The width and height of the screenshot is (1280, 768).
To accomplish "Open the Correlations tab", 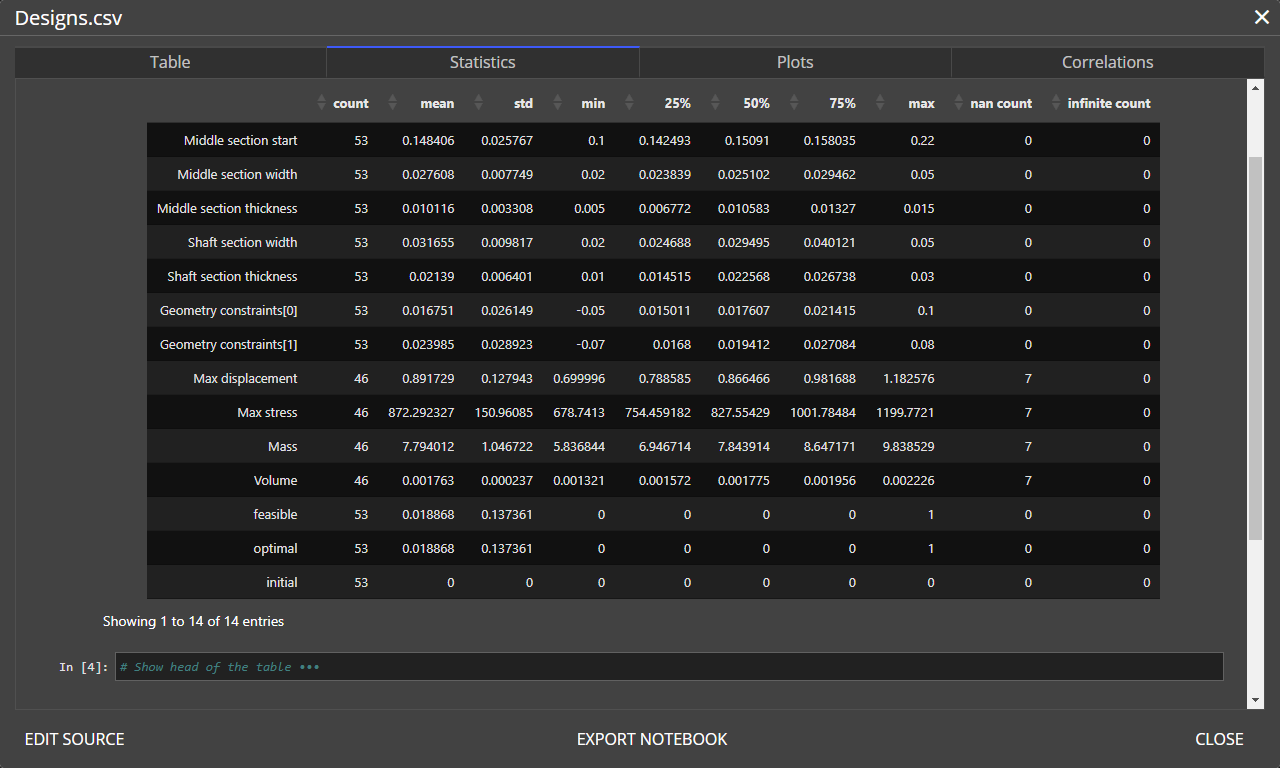I will click(x=1107, y=62).
